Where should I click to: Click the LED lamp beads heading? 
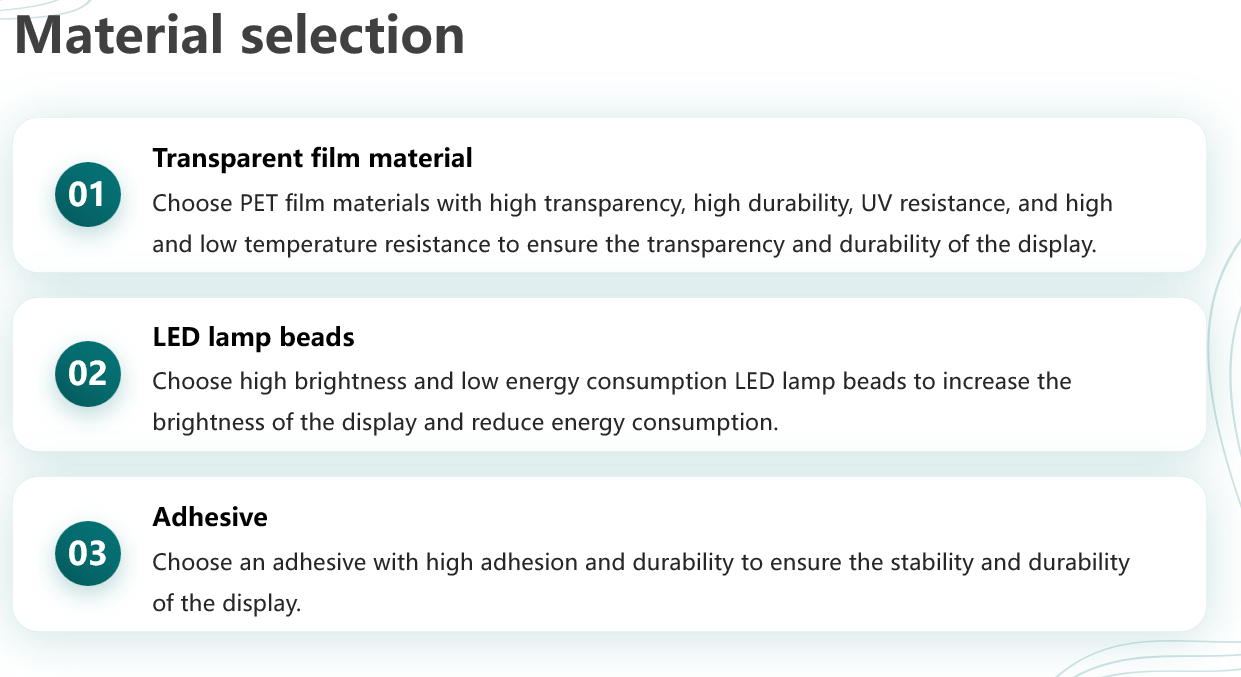pos(253,338)
